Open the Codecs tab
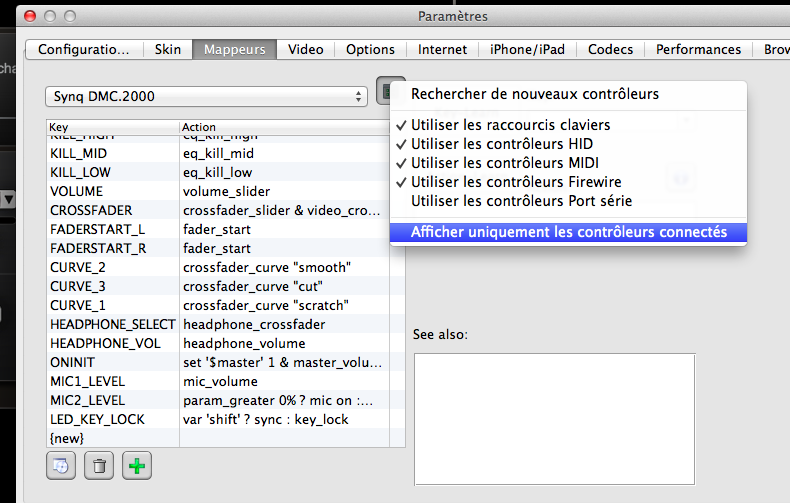790x503 pixels. [x=610, y=49]
